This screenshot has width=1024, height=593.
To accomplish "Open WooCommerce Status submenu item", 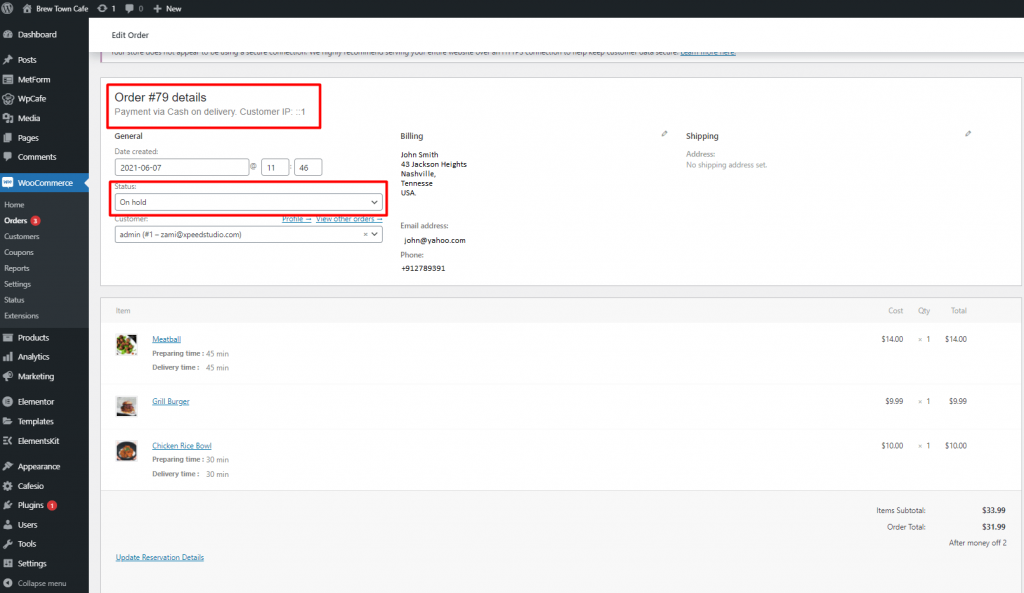I will [14, 300].
